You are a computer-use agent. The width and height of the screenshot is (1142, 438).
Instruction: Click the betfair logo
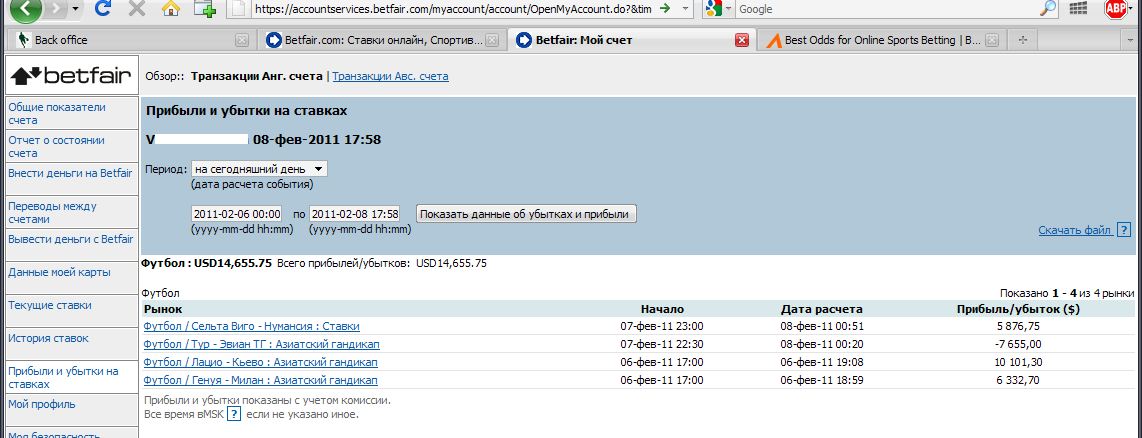(x=71, y=74)
